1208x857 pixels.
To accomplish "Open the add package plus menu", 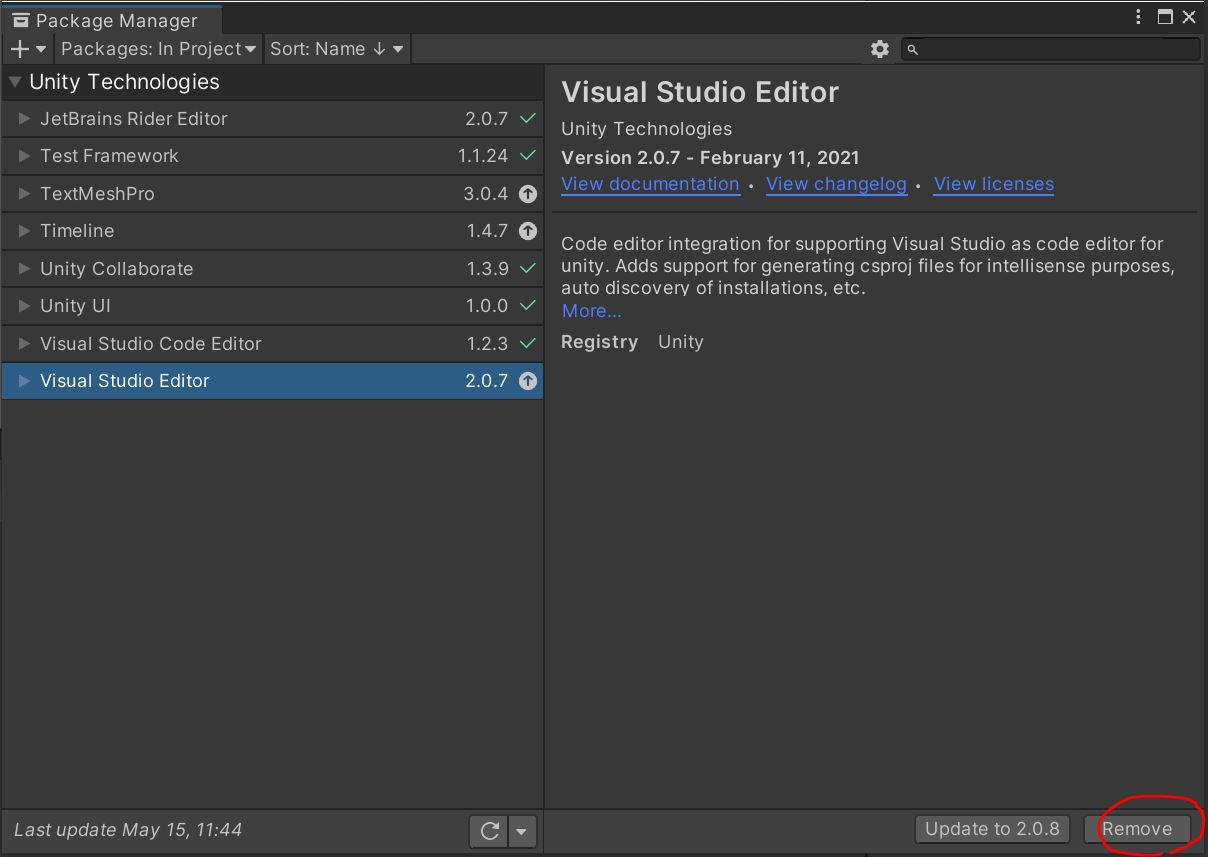I will click(x=28, y=49).
